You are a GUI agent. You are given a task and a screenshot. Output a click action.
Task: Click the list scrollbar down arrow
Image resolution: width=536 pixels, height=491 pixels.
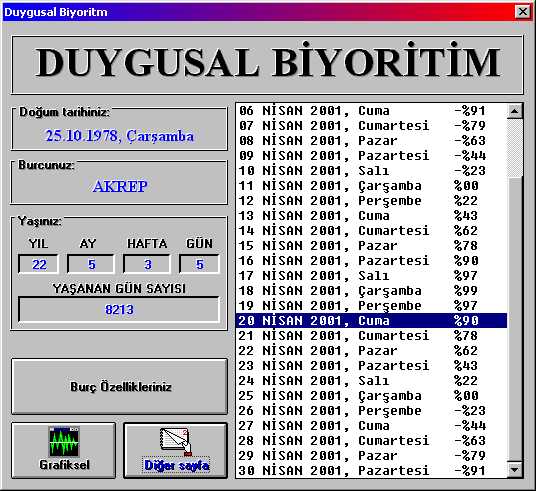coord(514,470)
